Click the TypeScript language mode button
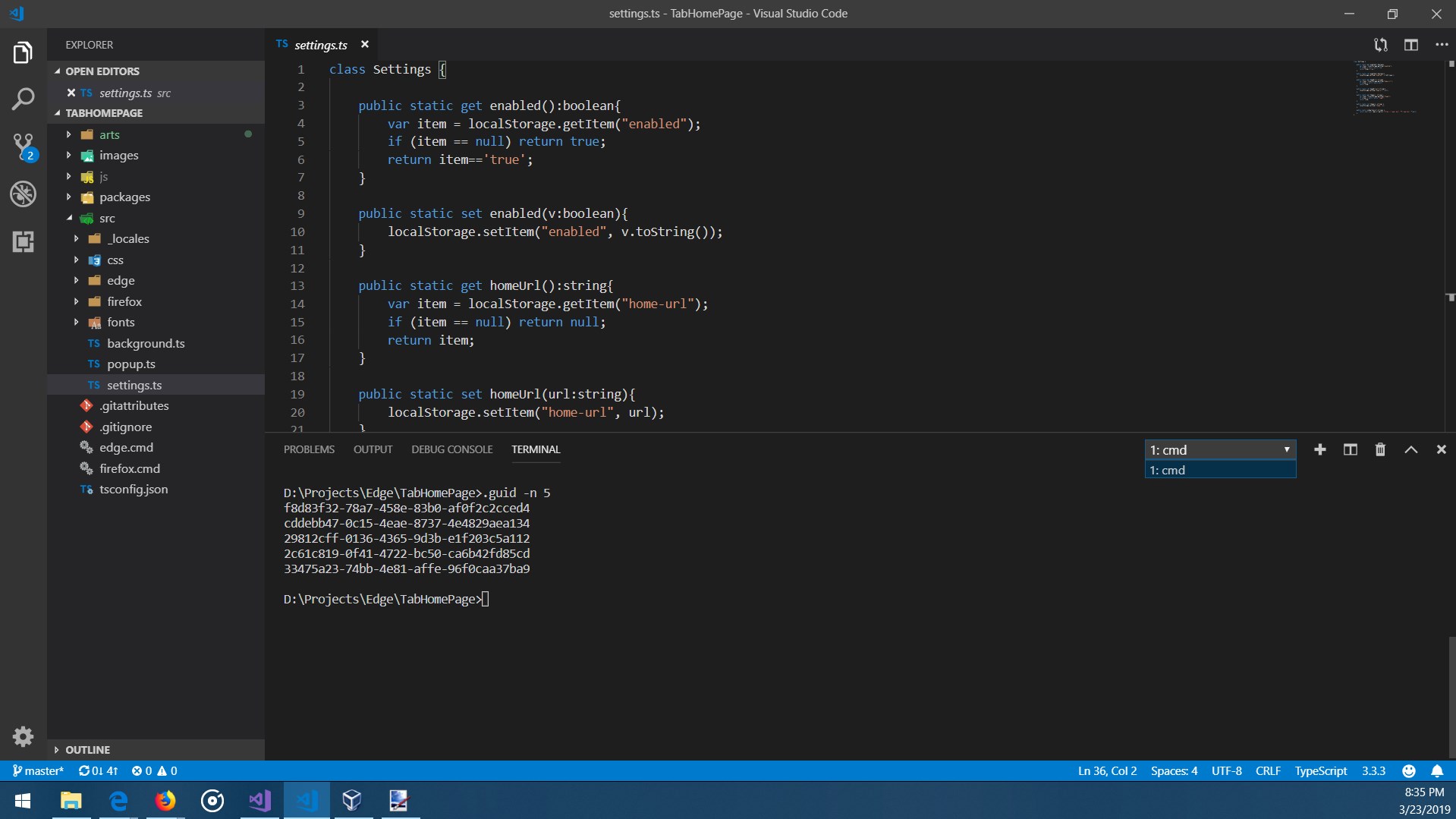This screenshot has height=819, width=1456. (x=1320, y=770)
